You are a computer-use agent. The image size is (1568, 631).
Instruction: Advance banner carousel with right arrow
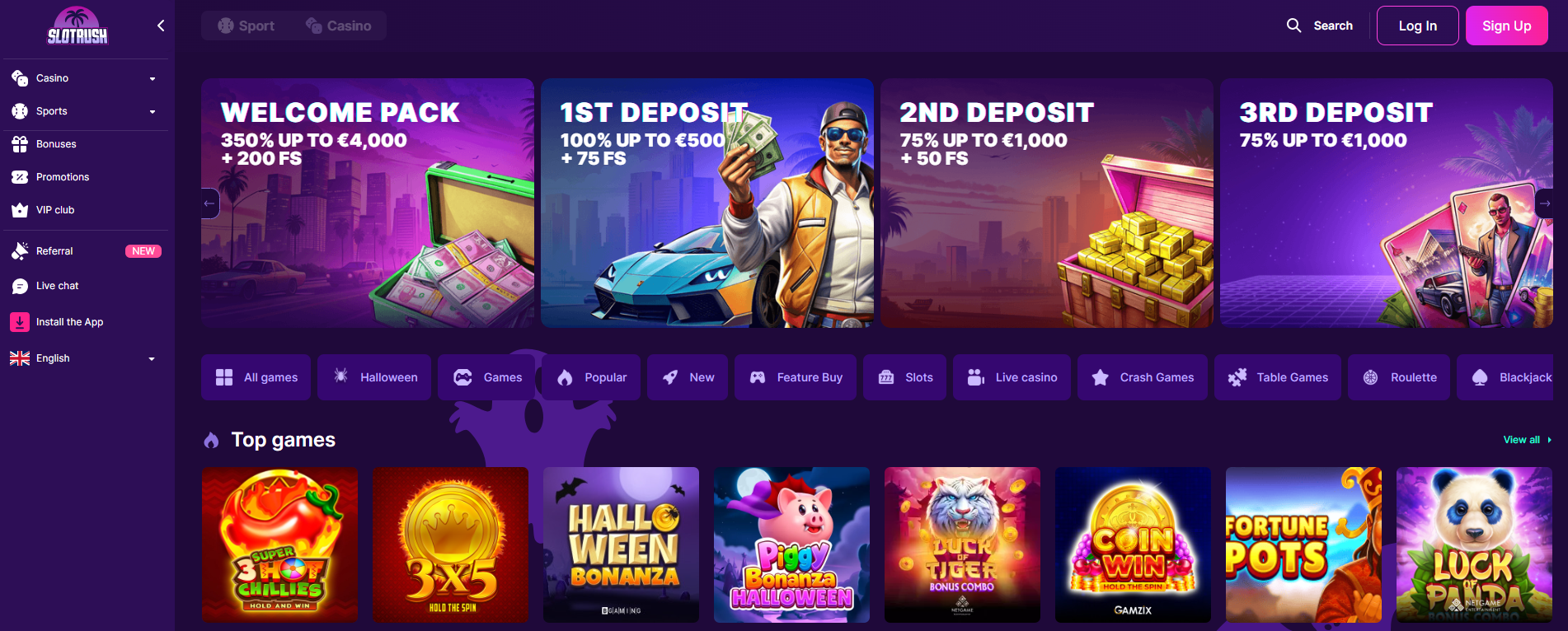1544,203
